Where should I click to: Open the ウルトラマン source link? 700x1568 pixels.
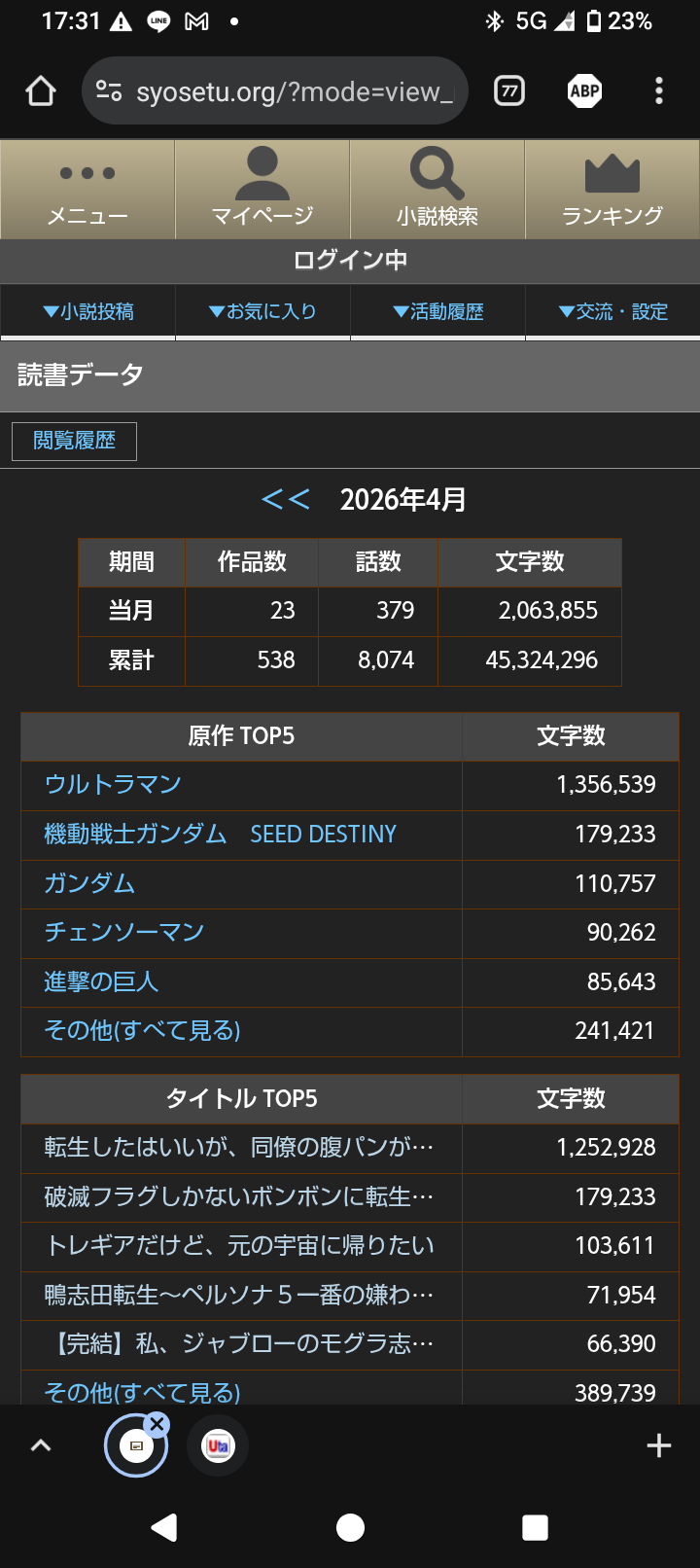click(113, 784)
